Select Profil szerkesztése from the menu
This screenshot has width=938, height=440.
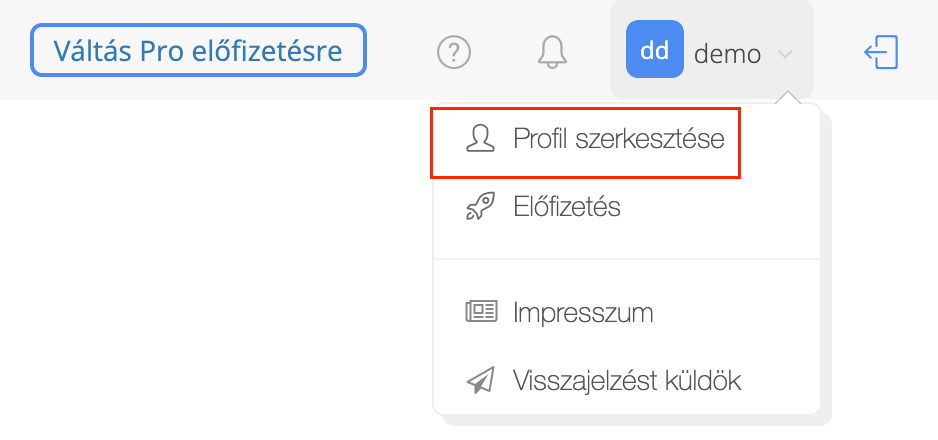tap(619, 139)
